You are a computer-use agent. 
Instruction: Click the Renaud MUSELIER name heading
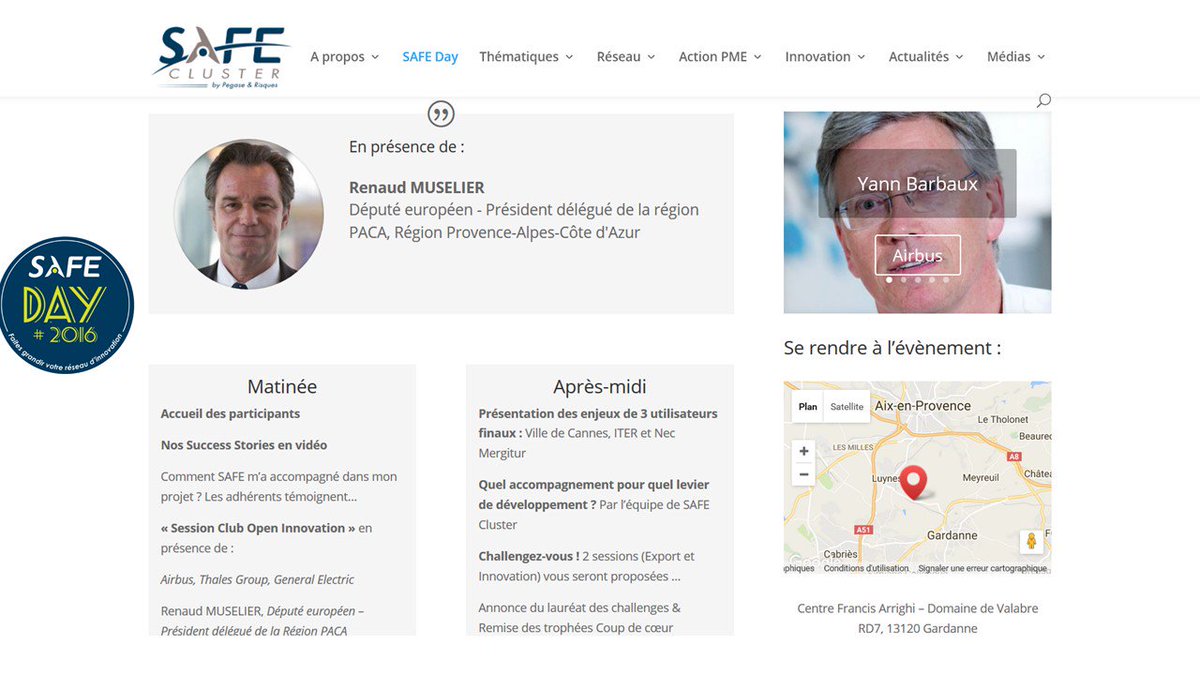tap(417, 187)
